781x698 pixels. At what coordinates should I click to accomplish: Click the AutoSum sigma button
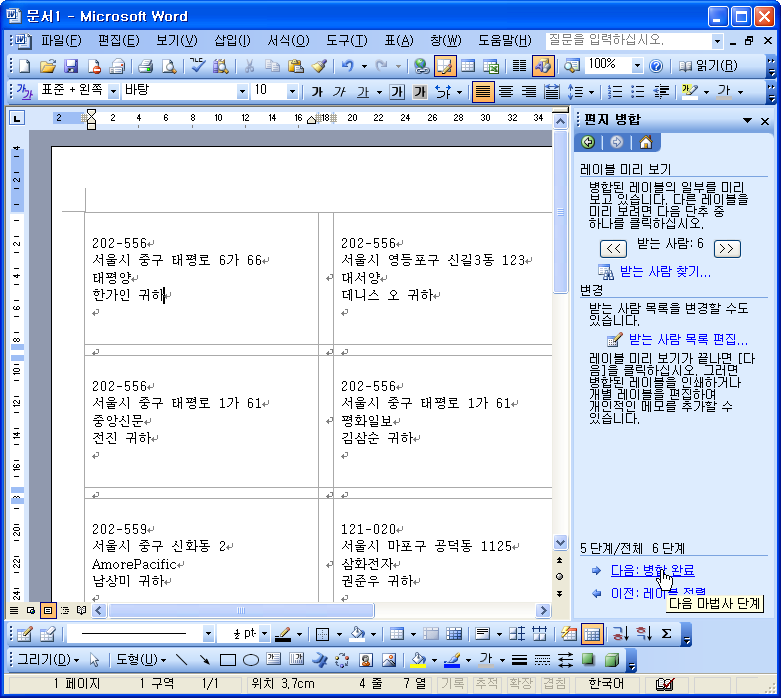(666, 634)
